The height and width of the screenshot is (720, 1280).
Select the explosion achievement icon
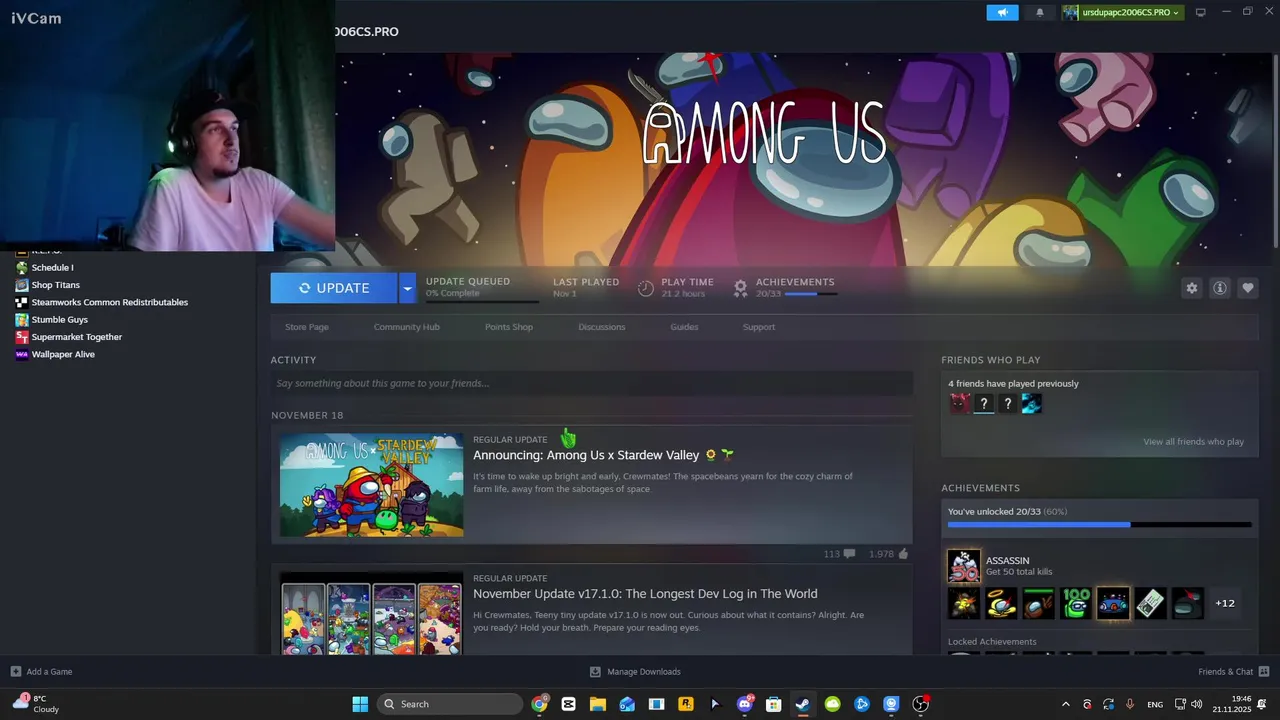tap(964, 603)
